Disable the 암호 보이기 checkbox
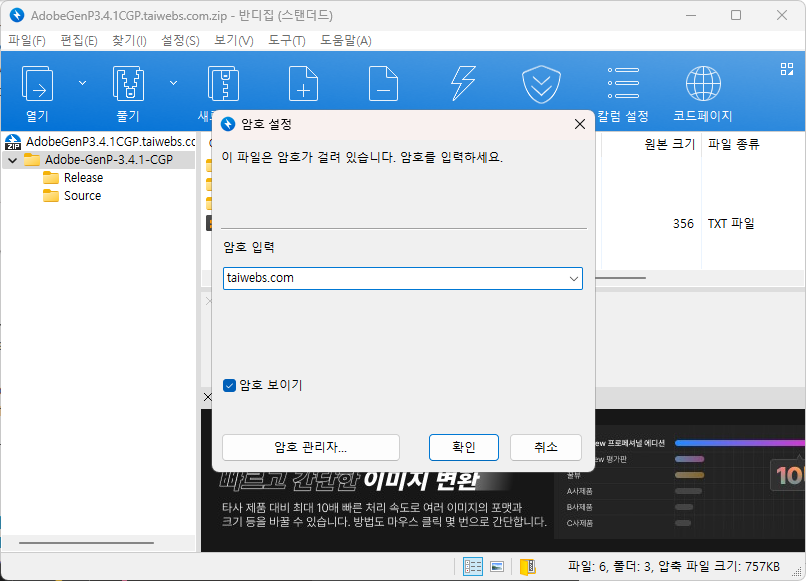Image resolution: width=806 pixels, height=581 pixels. pyautogui.click(x=230, y=385)
